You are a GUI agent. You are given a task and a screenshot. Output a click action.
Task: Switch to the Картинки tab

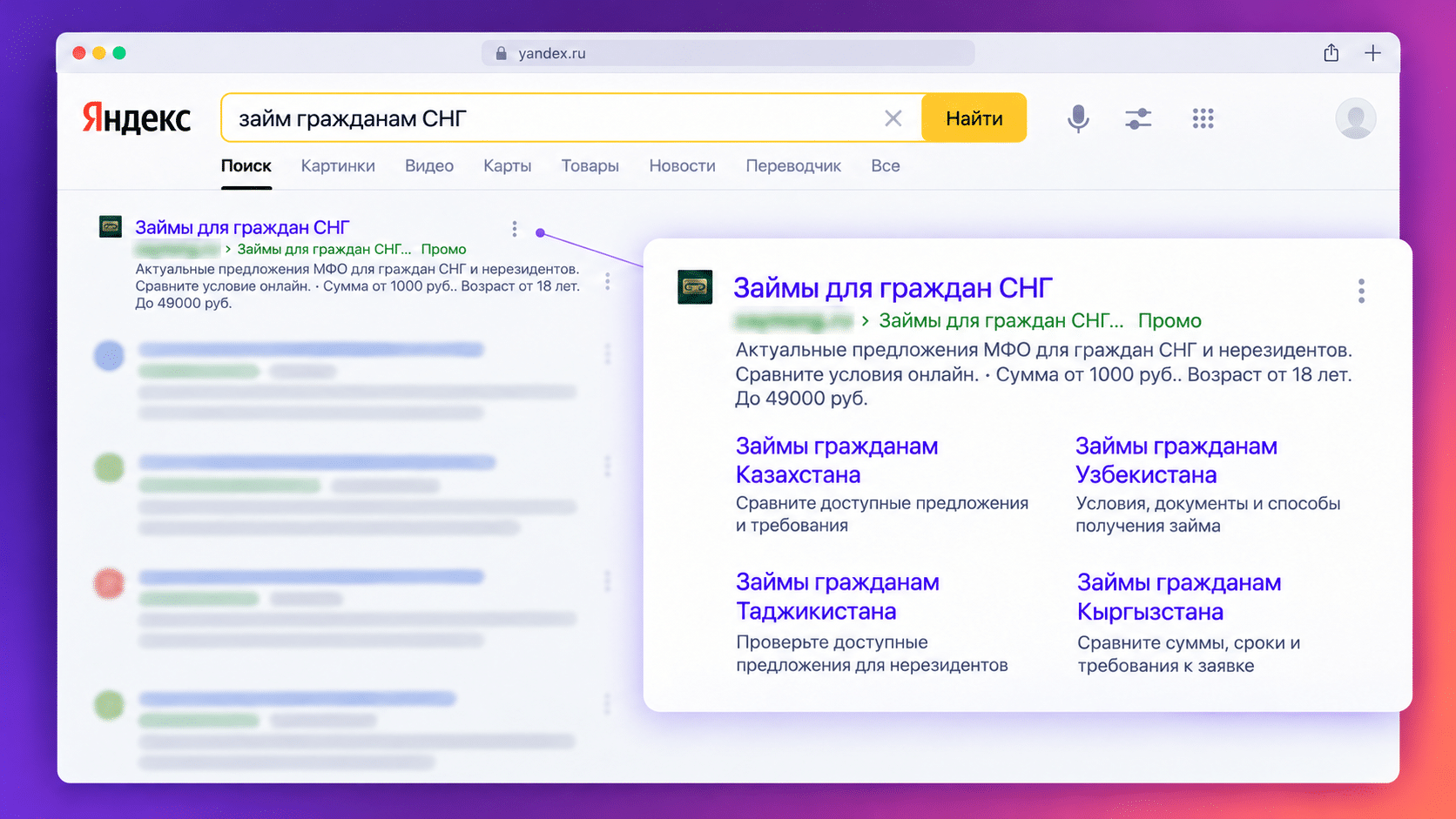pos(338,165)
